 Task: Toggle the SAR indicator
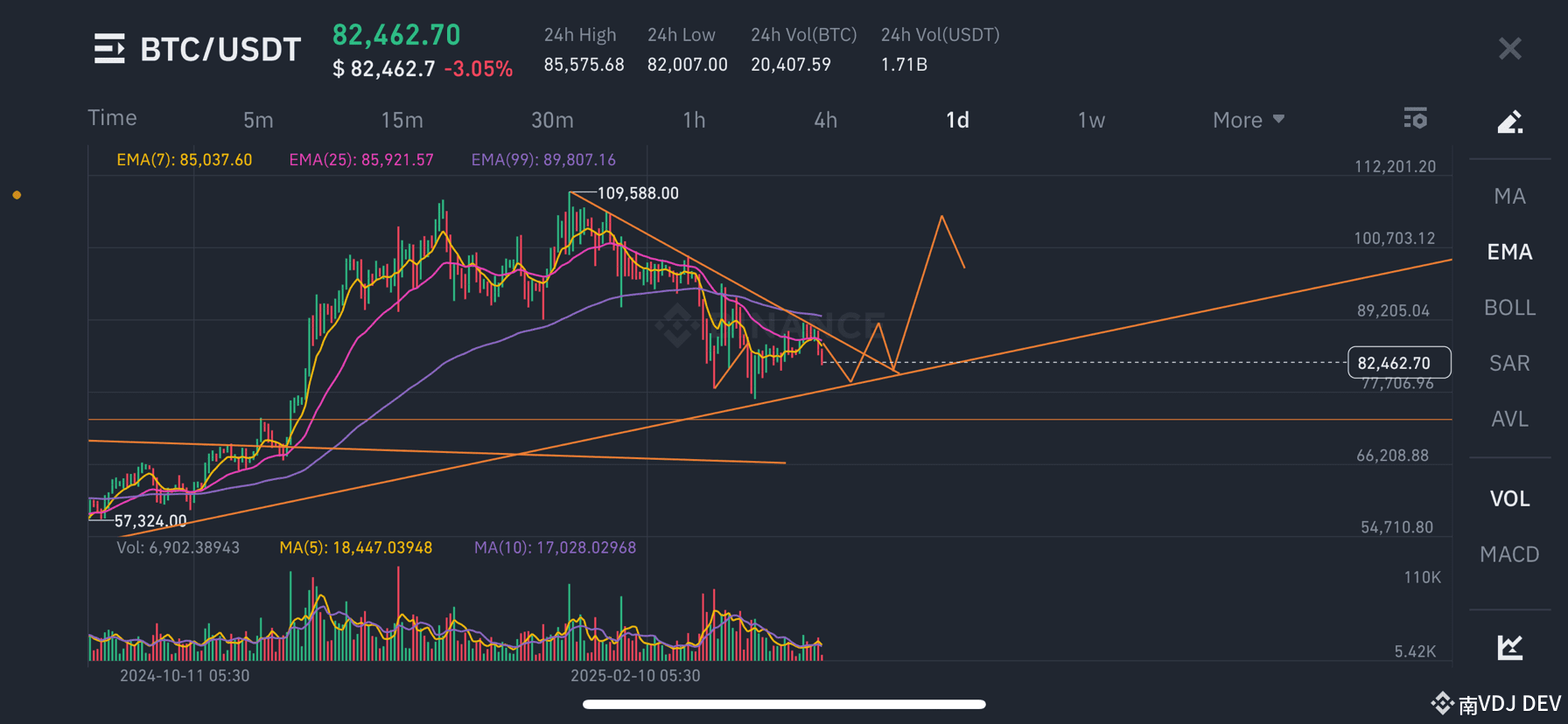pyautogui.click(x=1509, y=363)
